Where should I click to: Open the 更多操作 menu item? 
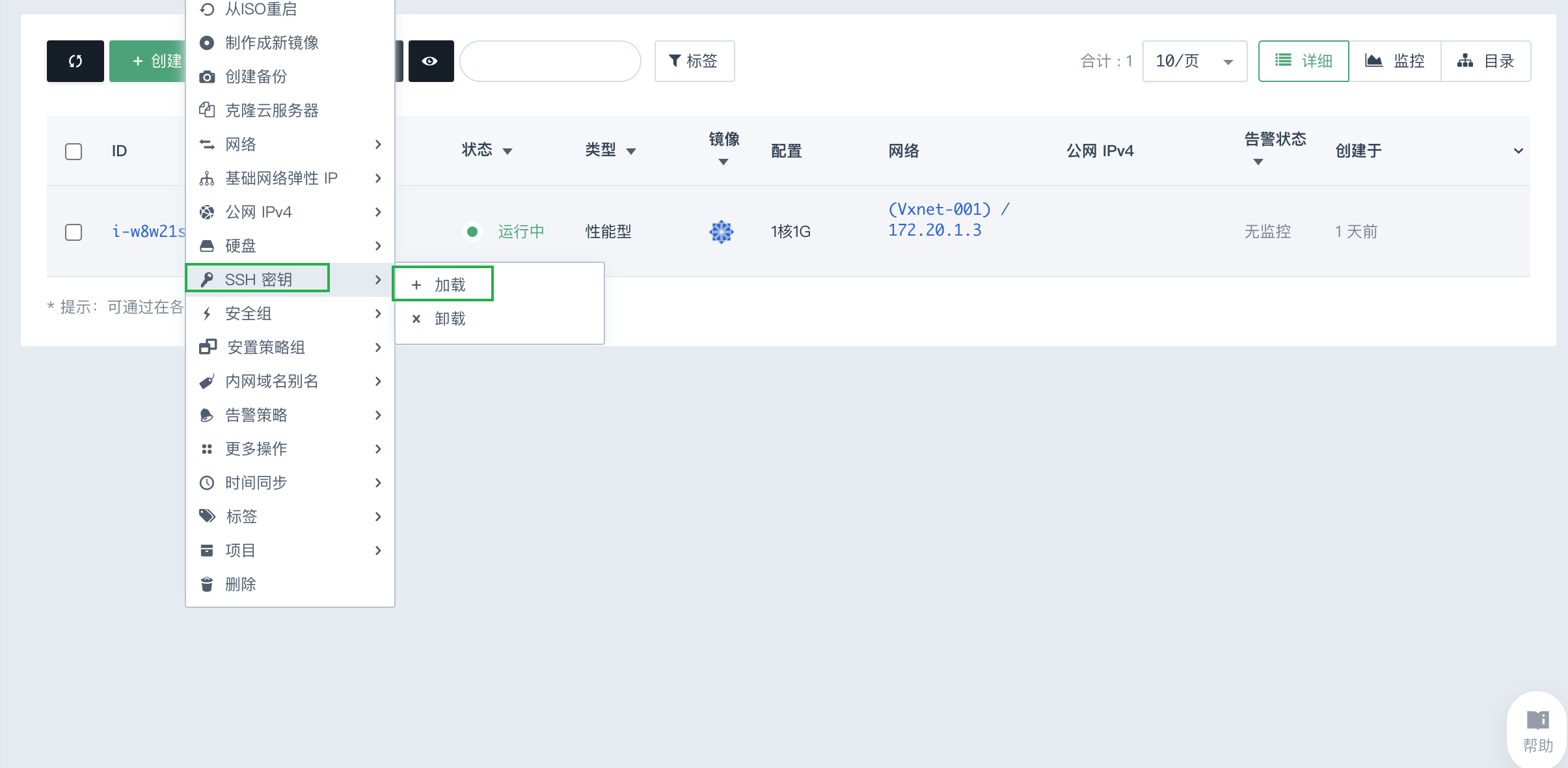coord(255,448)
